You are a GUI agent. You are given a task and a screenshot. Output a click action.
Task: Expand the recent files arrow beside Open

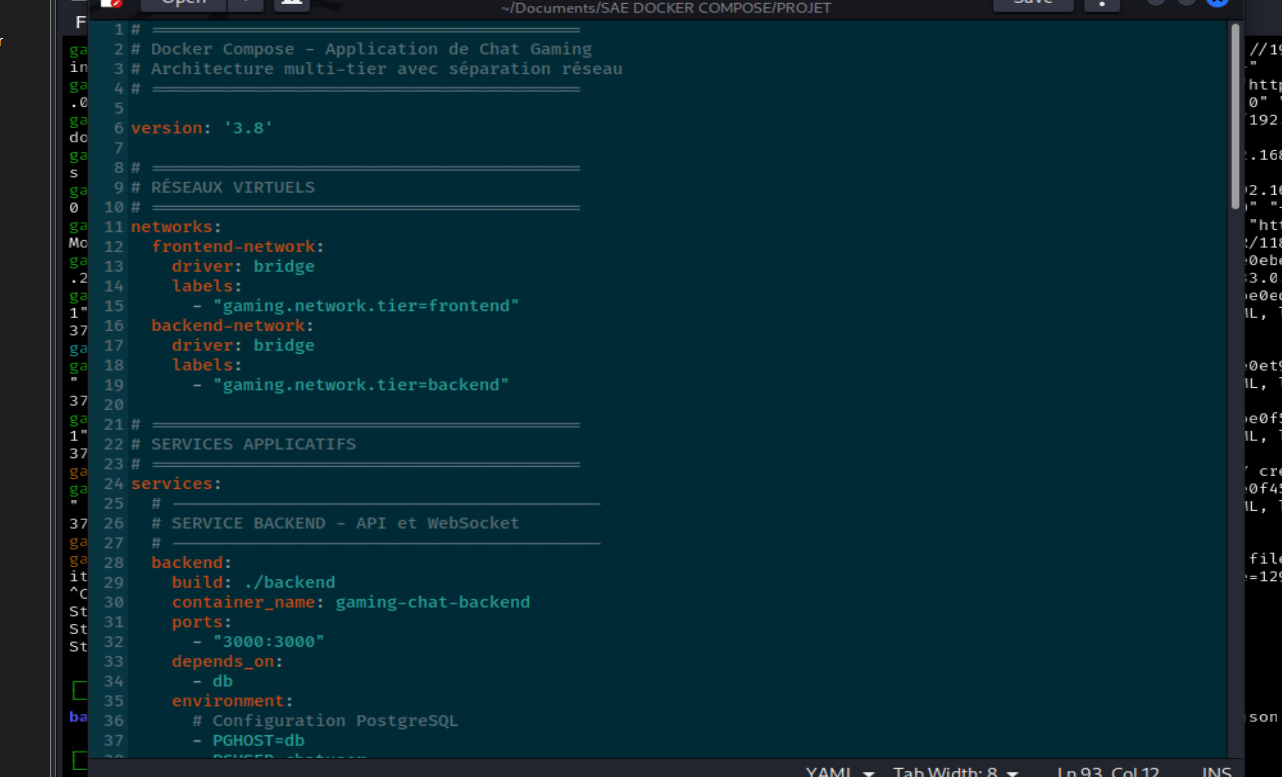246,3
